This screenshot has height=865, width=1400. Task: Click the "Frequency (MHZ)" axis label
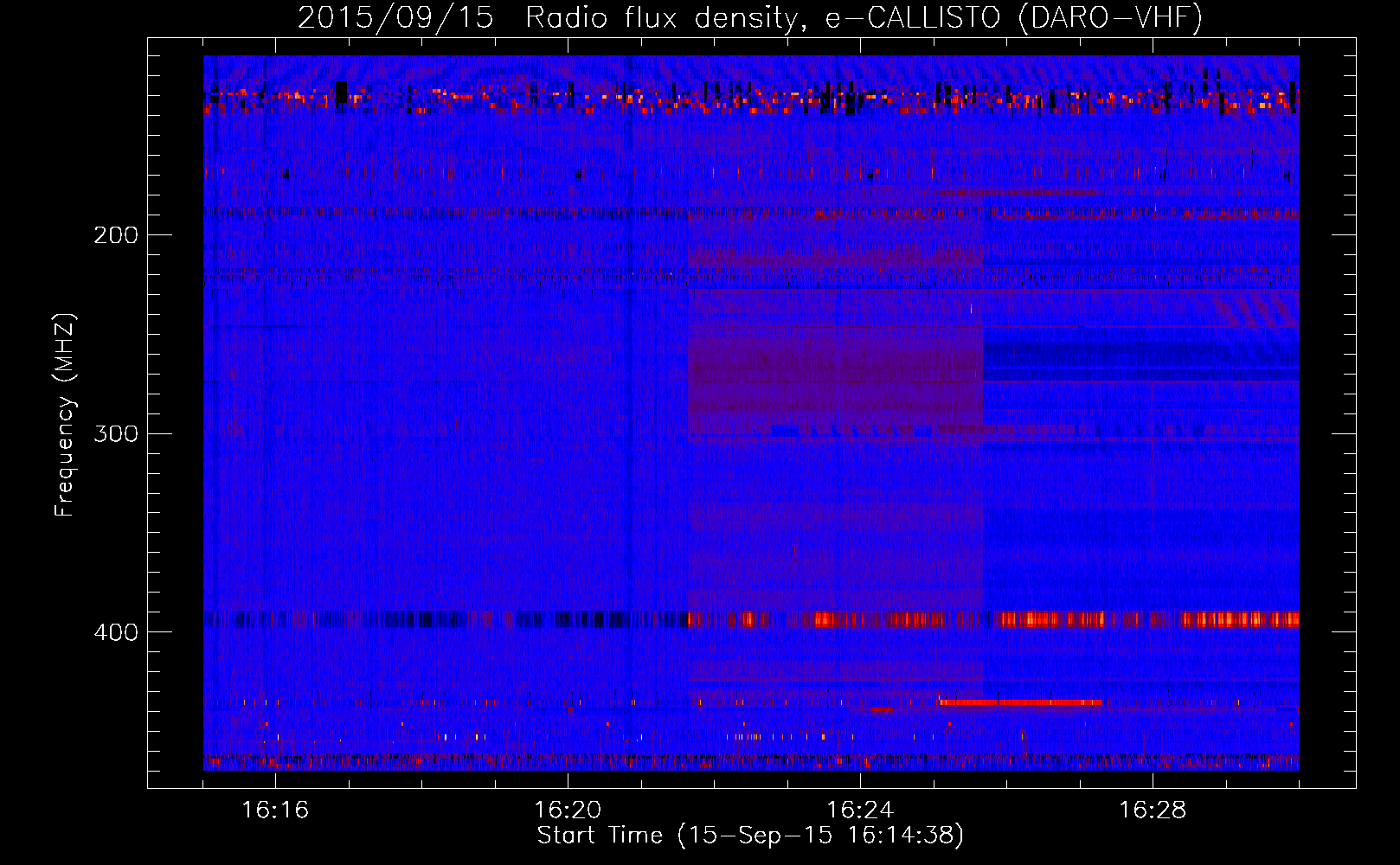(x=66, y=415)
